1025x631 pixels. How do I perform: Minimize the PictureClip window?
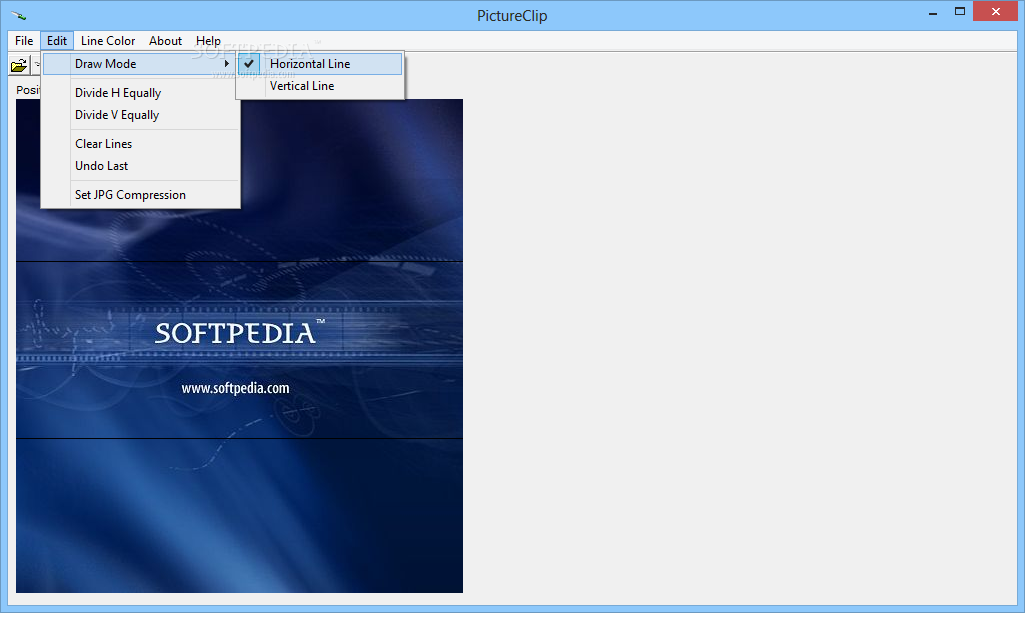click(x=933, y=12)
